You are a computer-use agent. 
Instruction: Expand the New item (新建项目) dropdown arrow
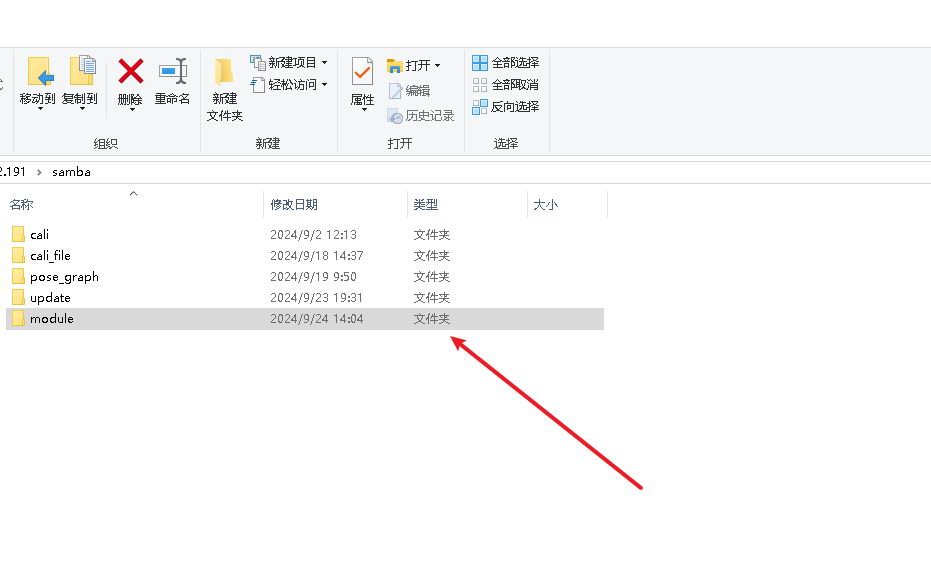[x=325, y=62]
